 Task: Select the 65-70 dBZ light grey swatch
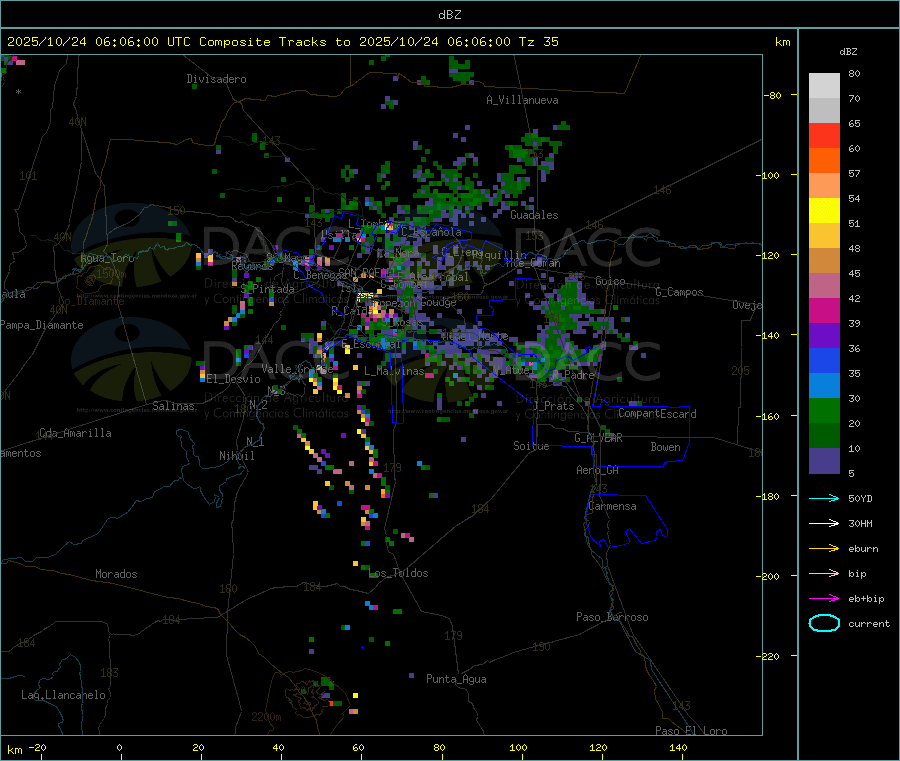[x=824, y=111]
